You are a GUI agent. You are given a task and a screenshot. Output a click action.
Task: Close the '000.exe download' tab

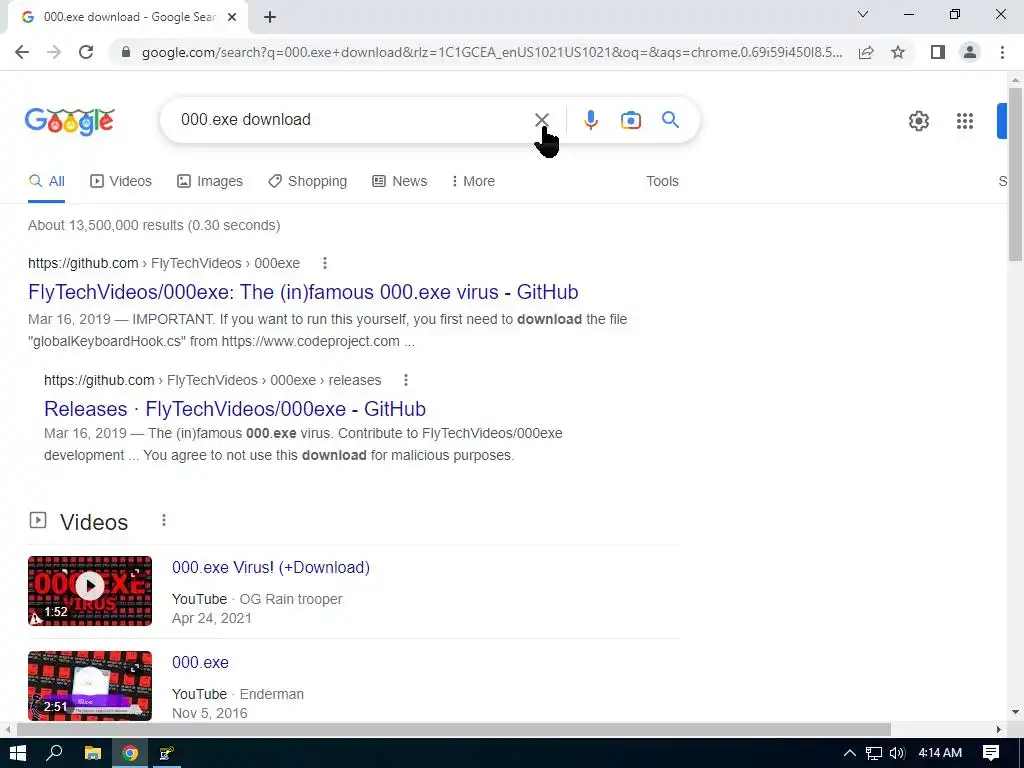pos(232,17)
